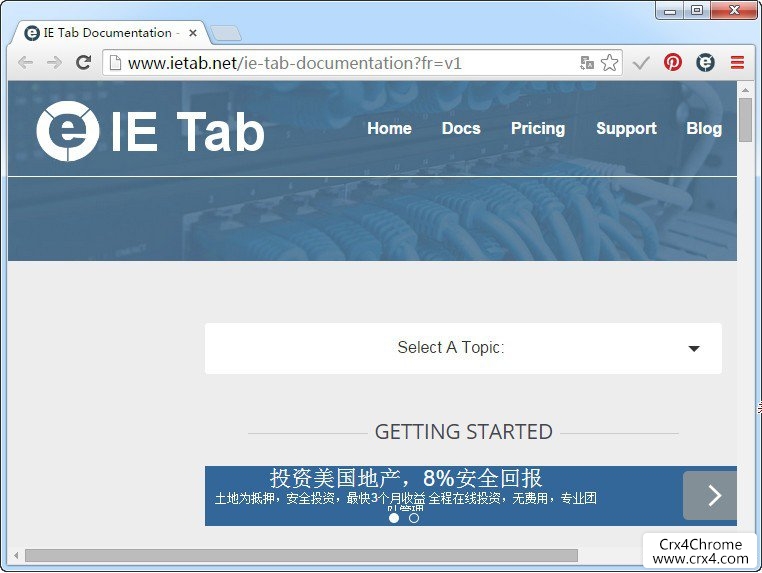Select the second ad carousel dot
Screen dimensions: 762x573
tap(414, 518)
